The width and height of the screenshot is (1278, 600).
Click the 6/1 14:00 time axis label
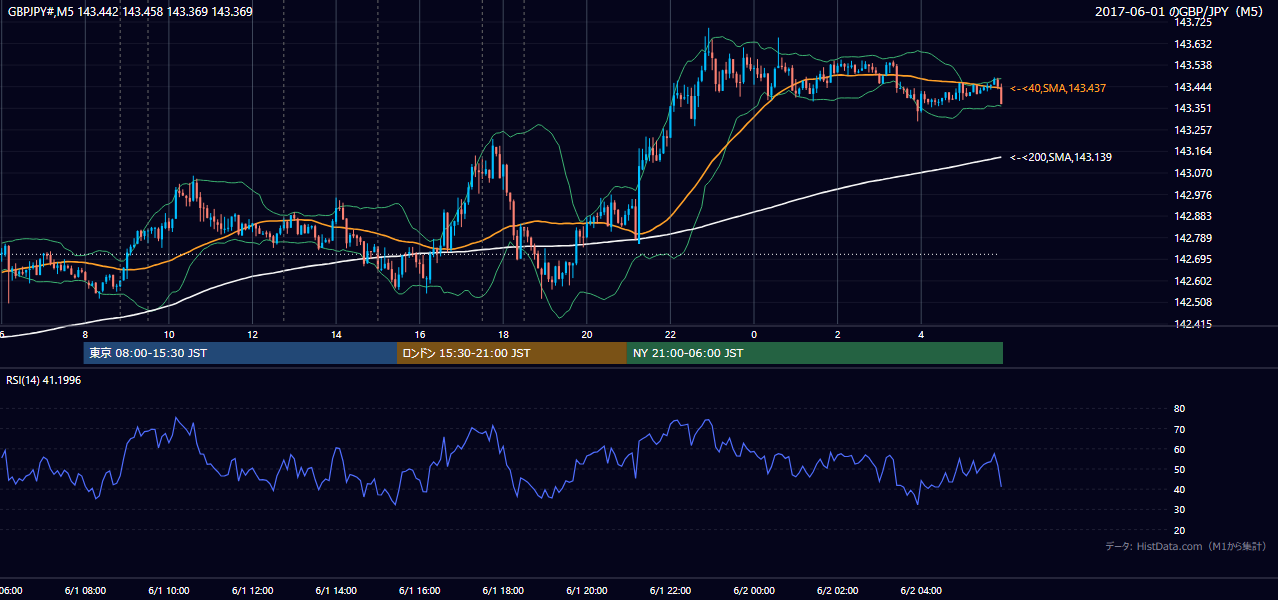coord(335,590)
